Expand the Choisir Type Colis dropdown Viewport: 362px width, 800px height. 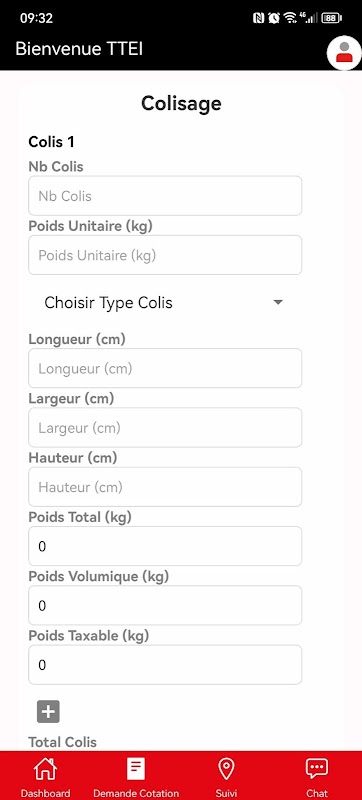(165, 303)
